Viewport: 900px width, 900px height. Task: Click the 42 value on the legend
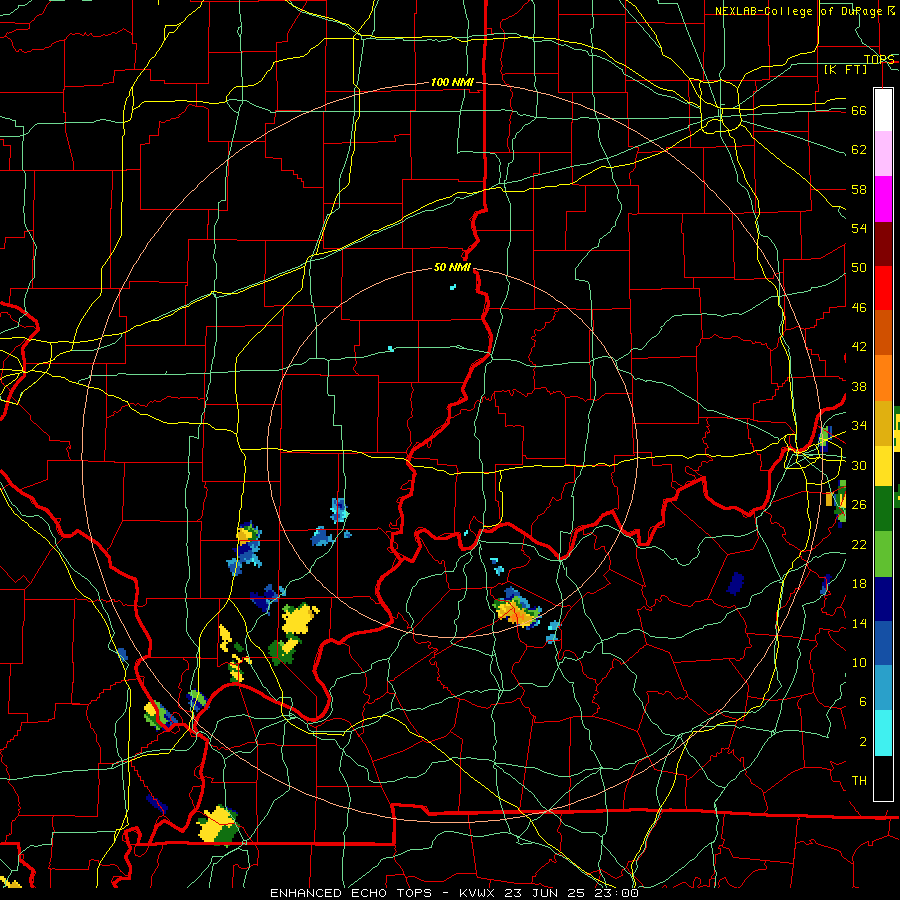point(859,347)
